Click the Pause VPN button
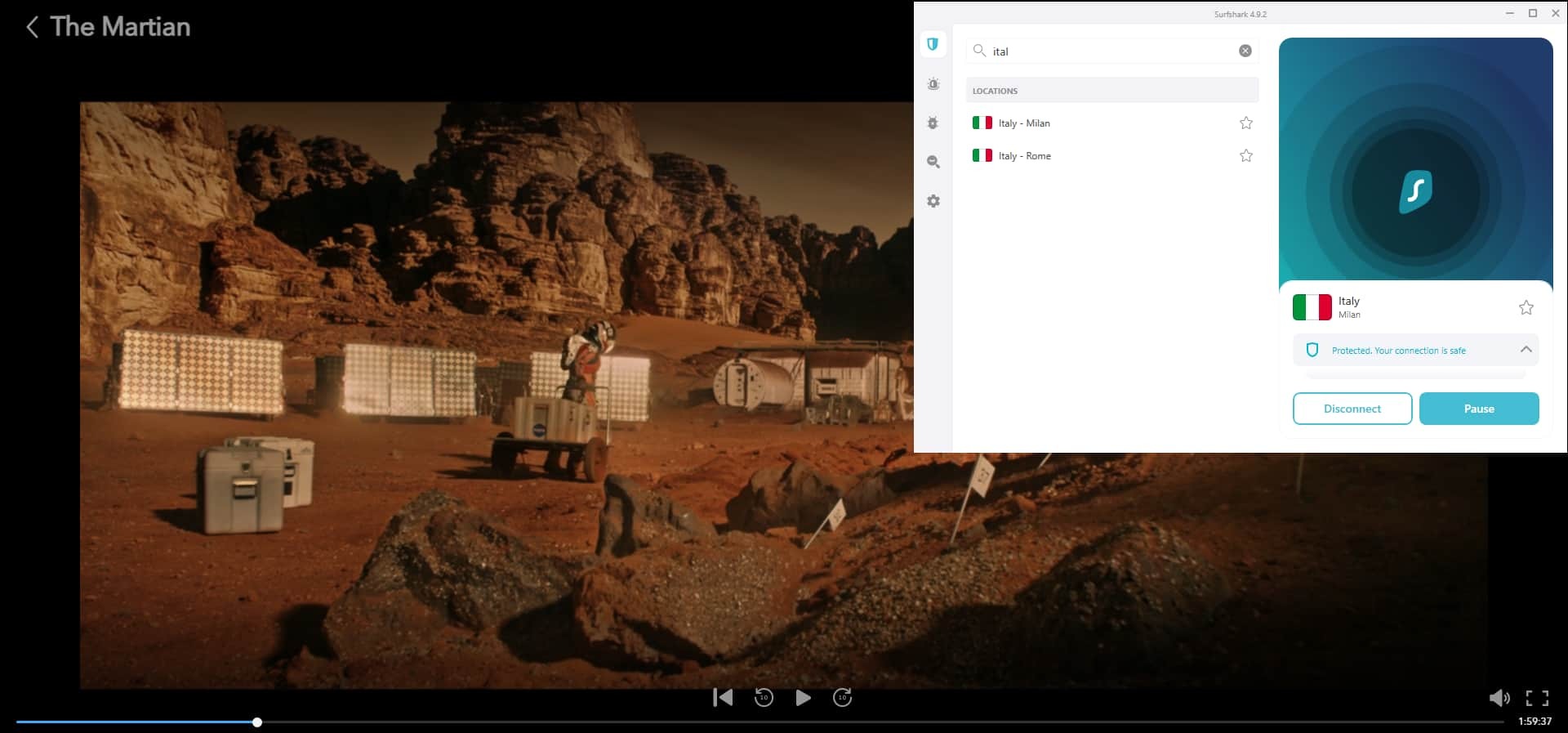The width and height of the screenshot is (1568, 733). [1479, 409]
